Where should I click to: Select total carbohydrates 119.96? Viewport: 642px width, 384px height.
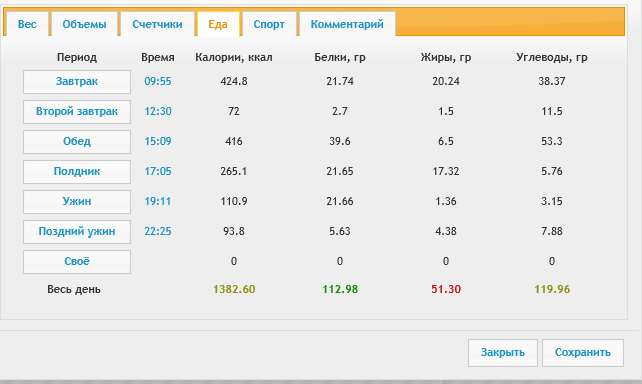(552, 289)
